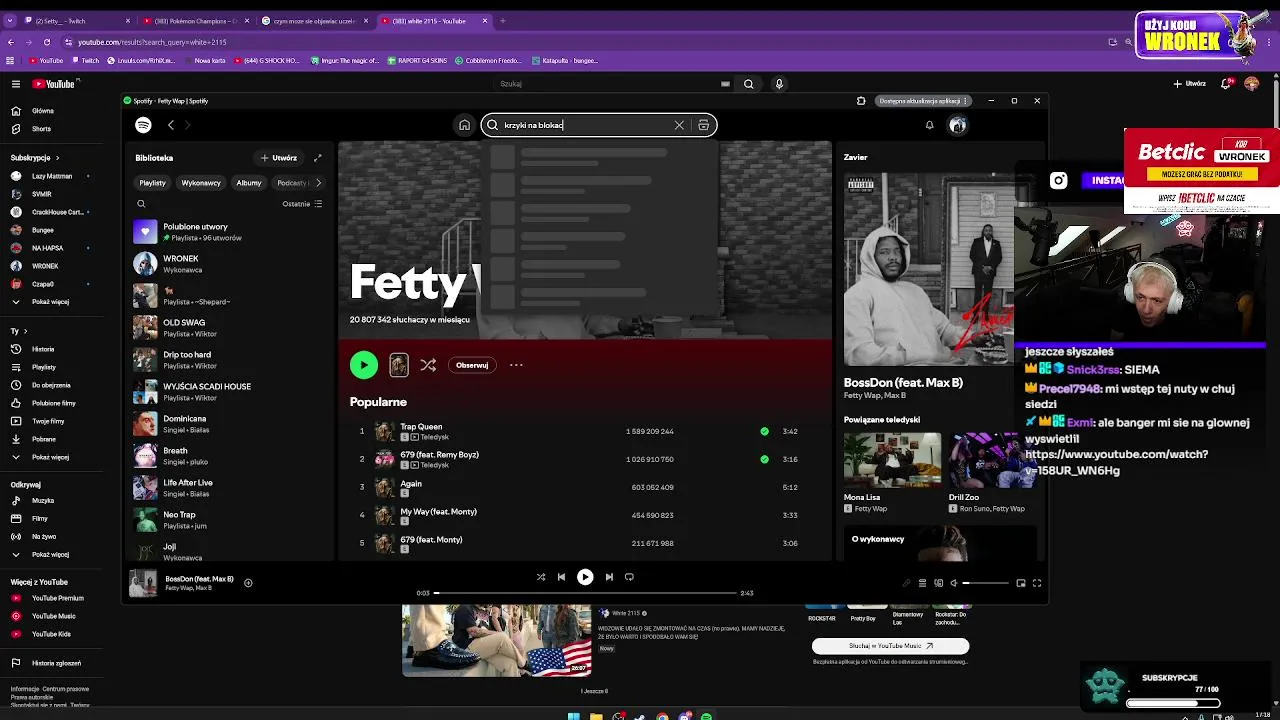
Task: Open Historia in YouTube sidebar
Action: (x=42, y=349)
